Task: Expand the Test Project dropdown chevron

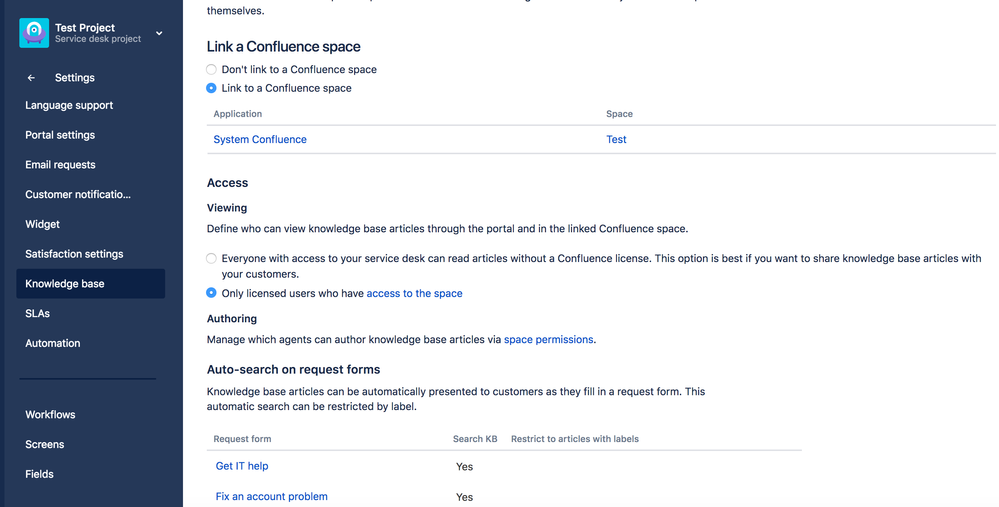Action: coord(159,33)
